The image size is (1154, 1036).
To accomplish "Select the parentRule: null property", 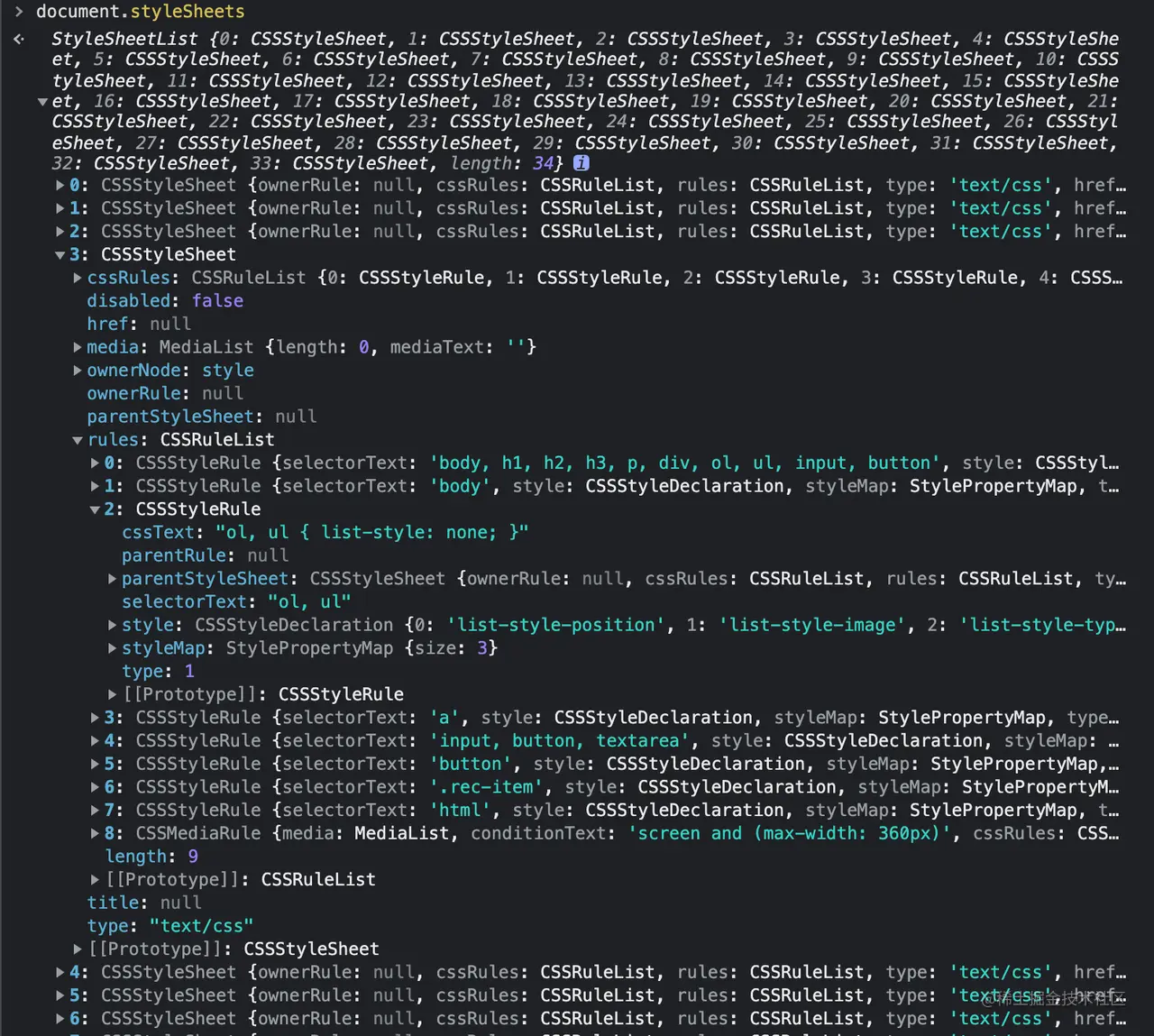I will pos(206,555).
